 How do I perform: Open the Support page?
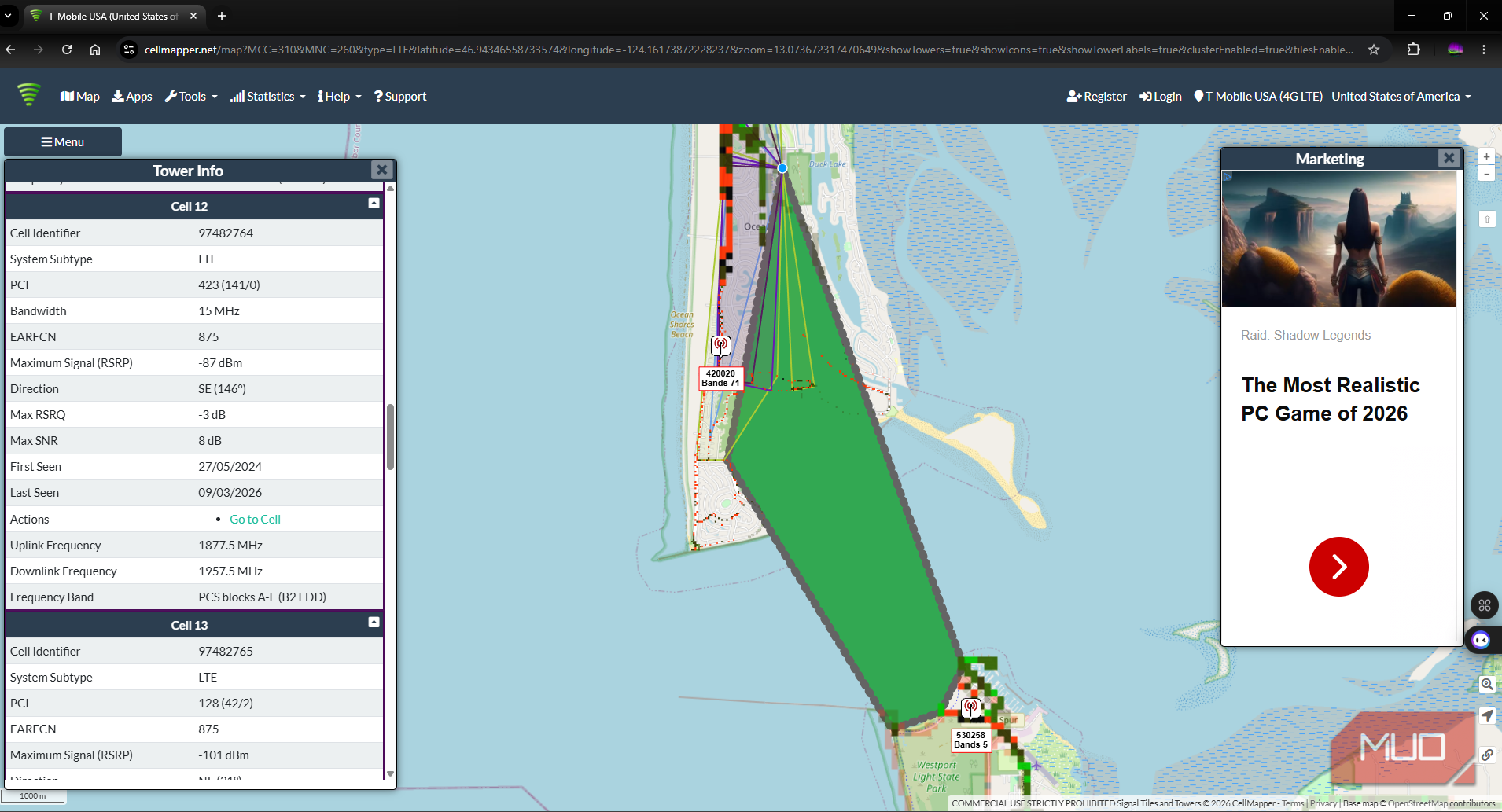400,96
